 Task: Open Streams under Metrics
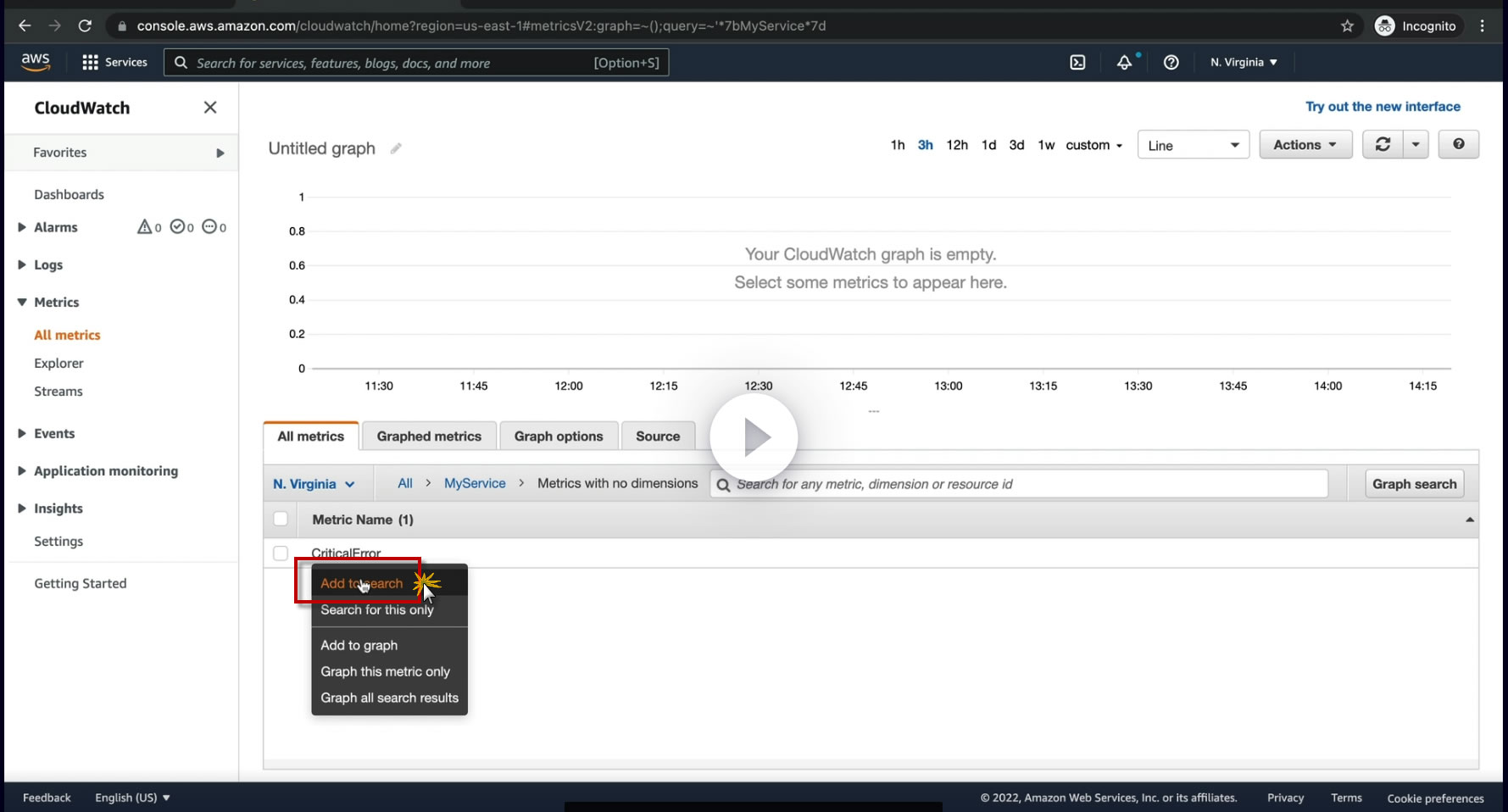(58, 391)
